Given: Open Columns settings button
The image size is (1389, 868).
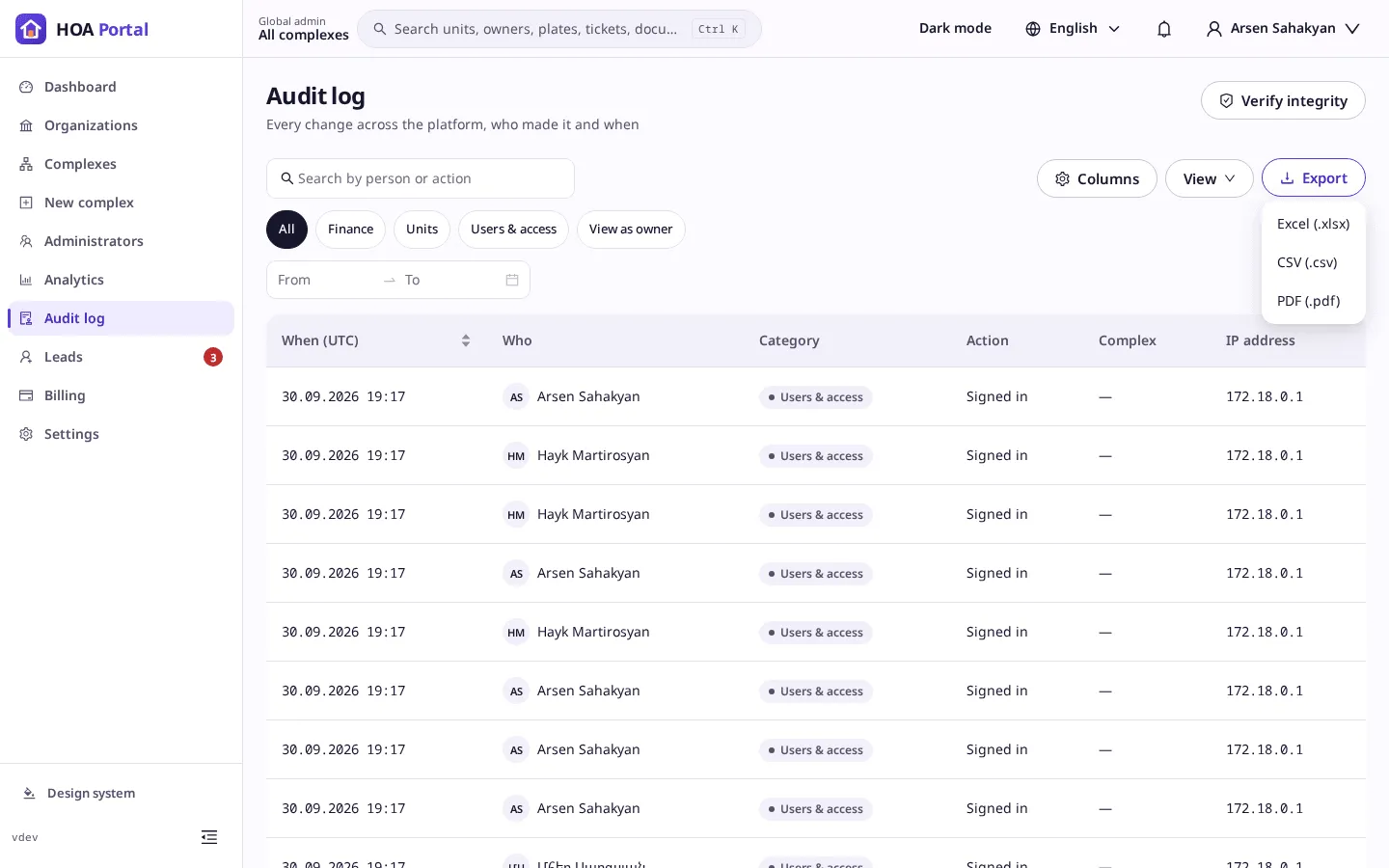Looking at the screenshot, I should (1097, 178).
